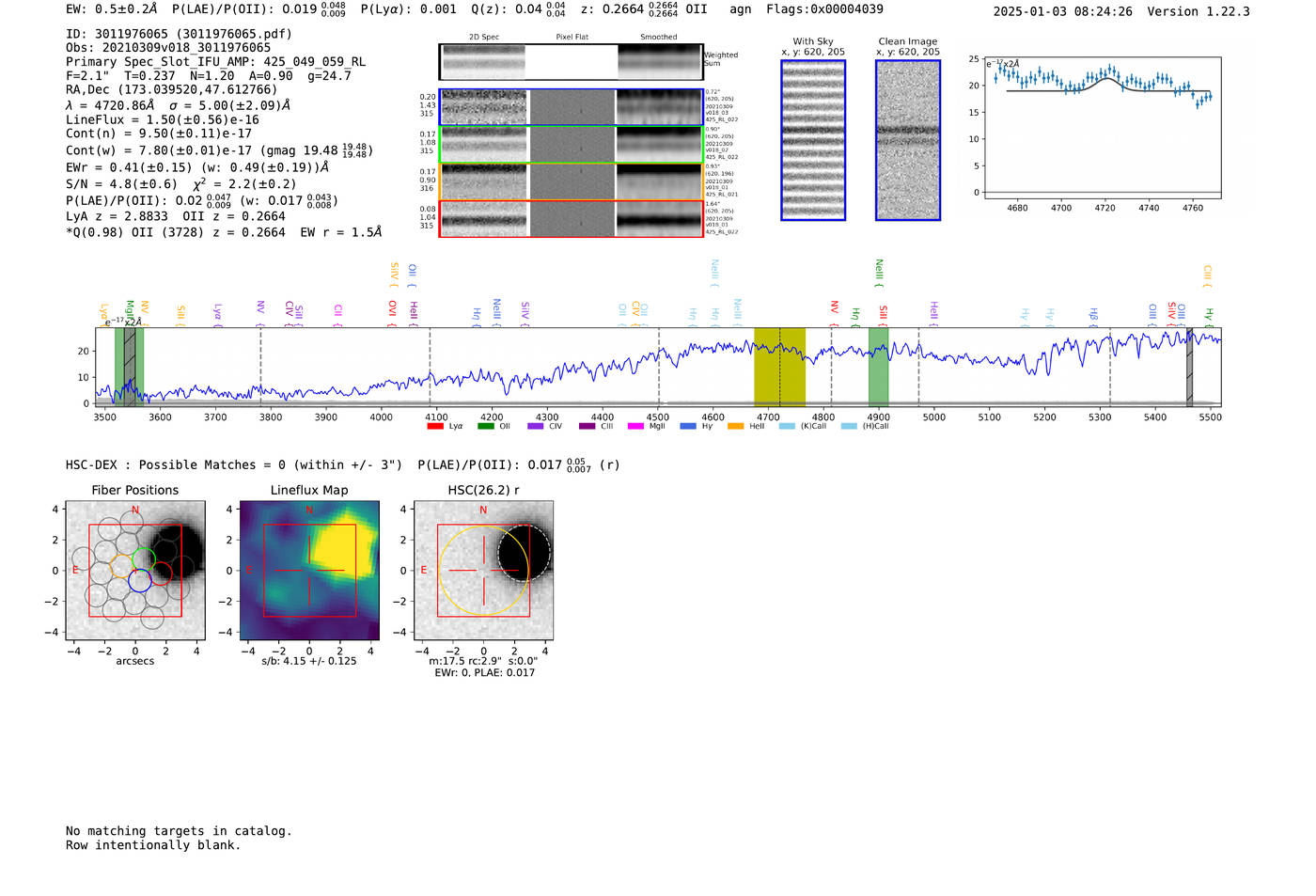Click the green shaded band near 4900
This screenshot has height=896, width=1316.
[x=878, y=366]
